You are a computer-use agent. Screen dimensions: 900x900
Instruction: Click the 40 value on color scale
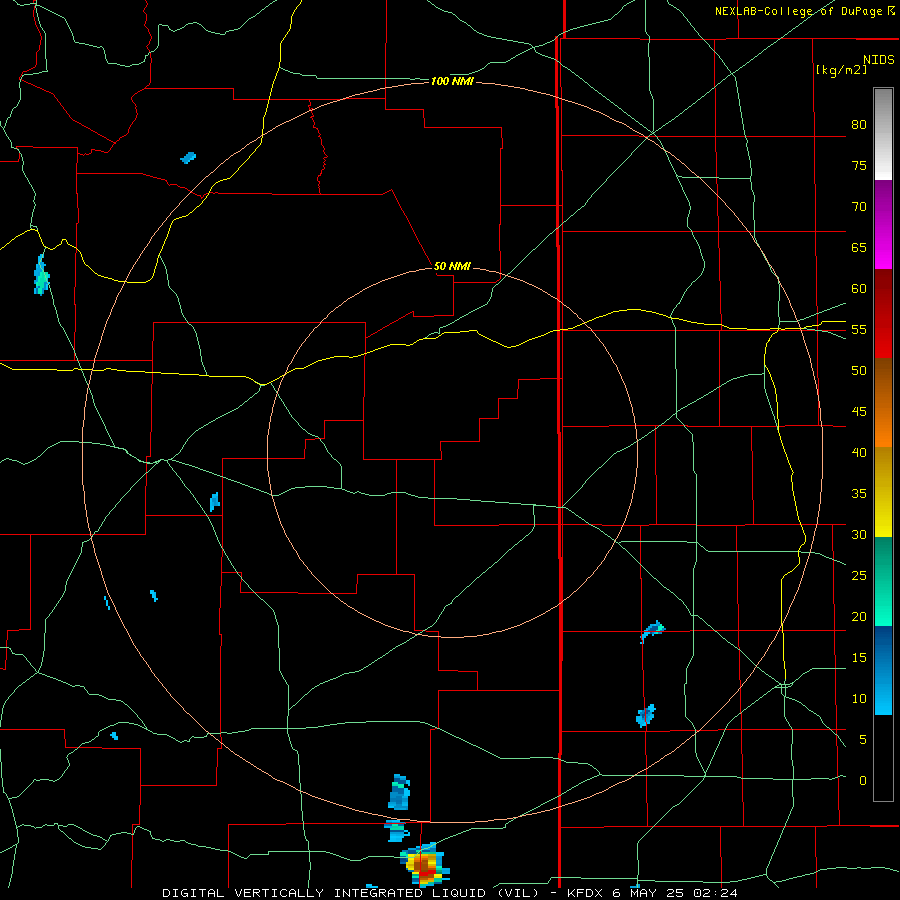tap(859, 452)
